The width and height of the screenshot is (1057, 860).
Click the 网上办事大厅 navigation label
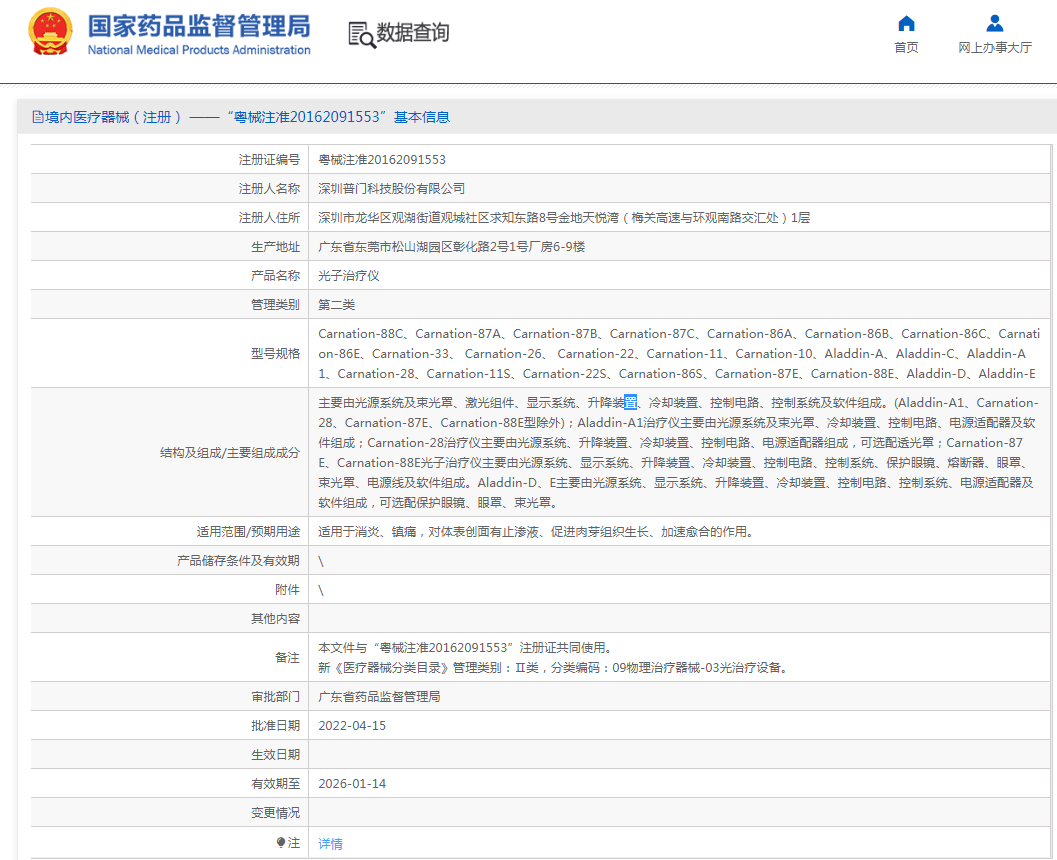click(994, 48)
